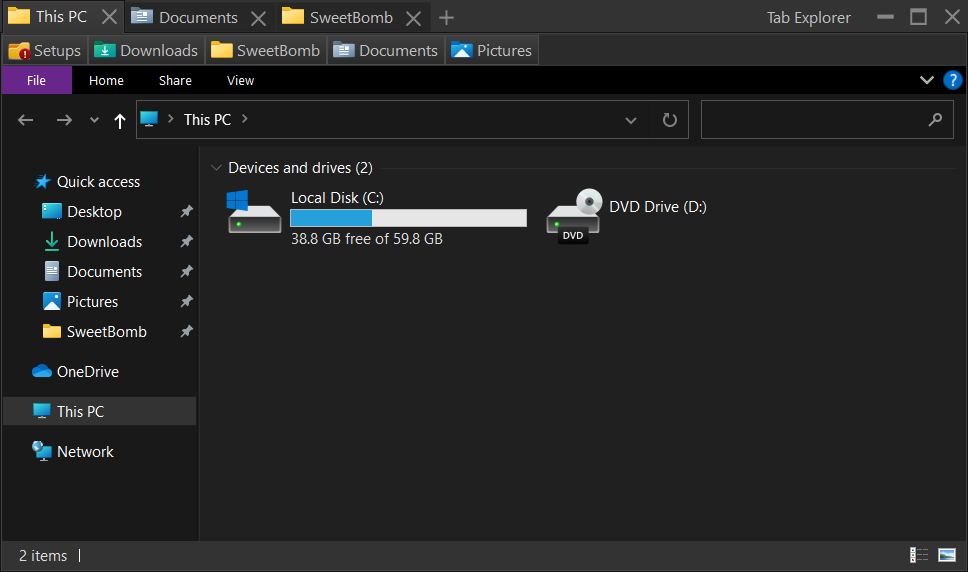Open the Setups bookmark
Image resolution: width=968 pixels, height=572 pixels.
pyautogui.click(x=45, y=50)
